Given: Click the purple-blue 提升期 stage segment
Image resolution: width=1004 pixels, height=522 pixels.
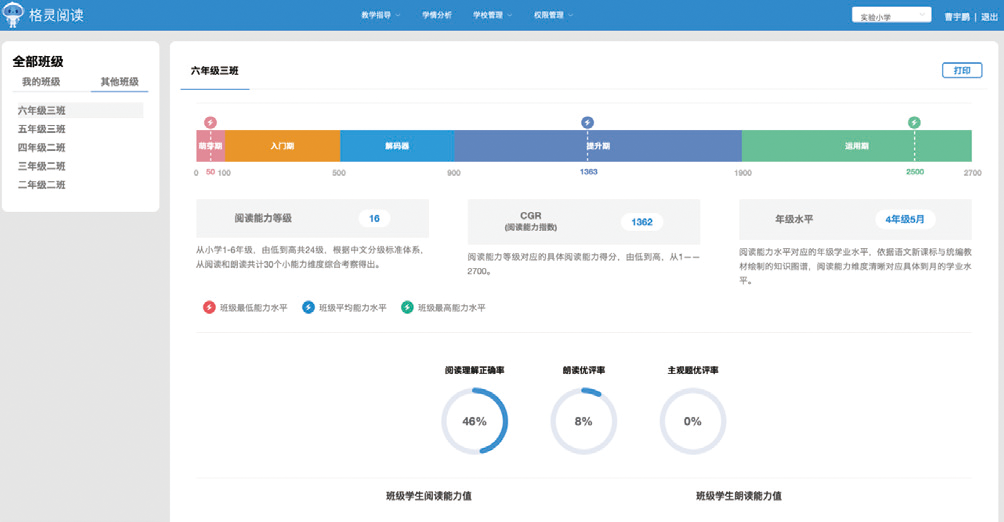Looking at the screenshot, I should pos(598,146).
